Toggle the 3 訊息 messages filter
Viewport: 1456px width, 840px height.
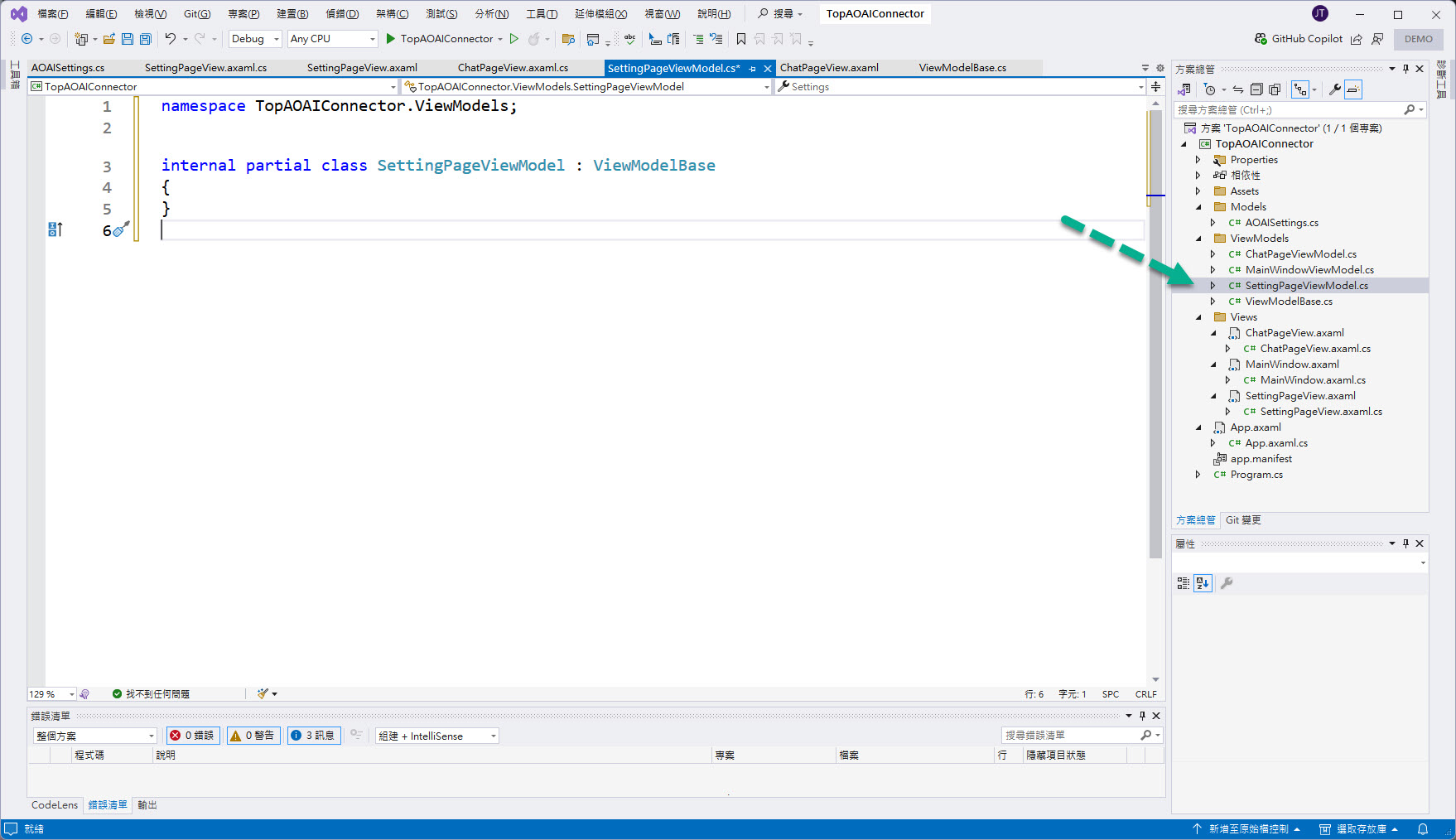point(314,736)
